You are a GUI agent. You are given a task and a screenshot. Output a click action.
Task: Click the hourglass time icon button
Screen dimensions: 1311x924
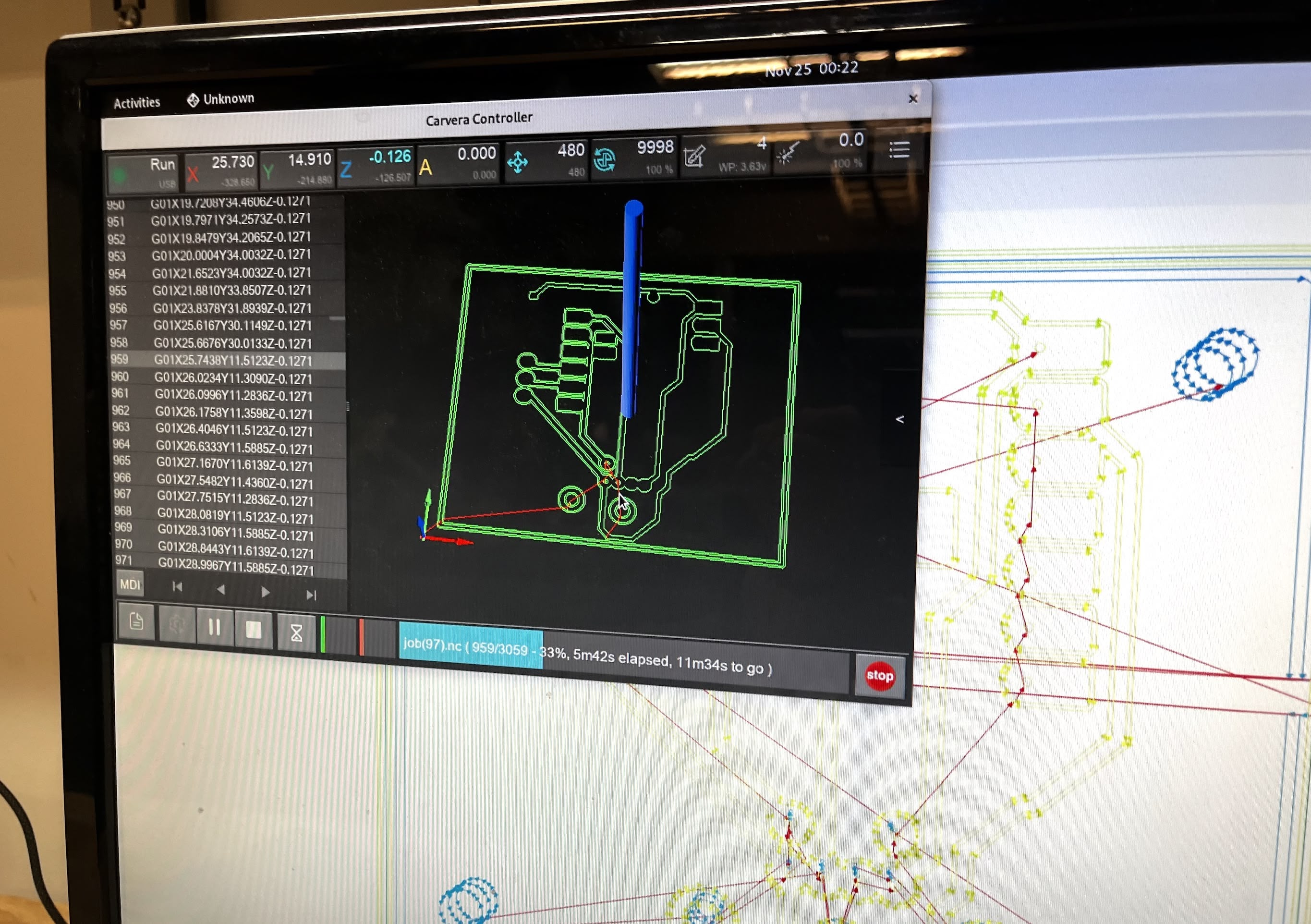(296, 633)
